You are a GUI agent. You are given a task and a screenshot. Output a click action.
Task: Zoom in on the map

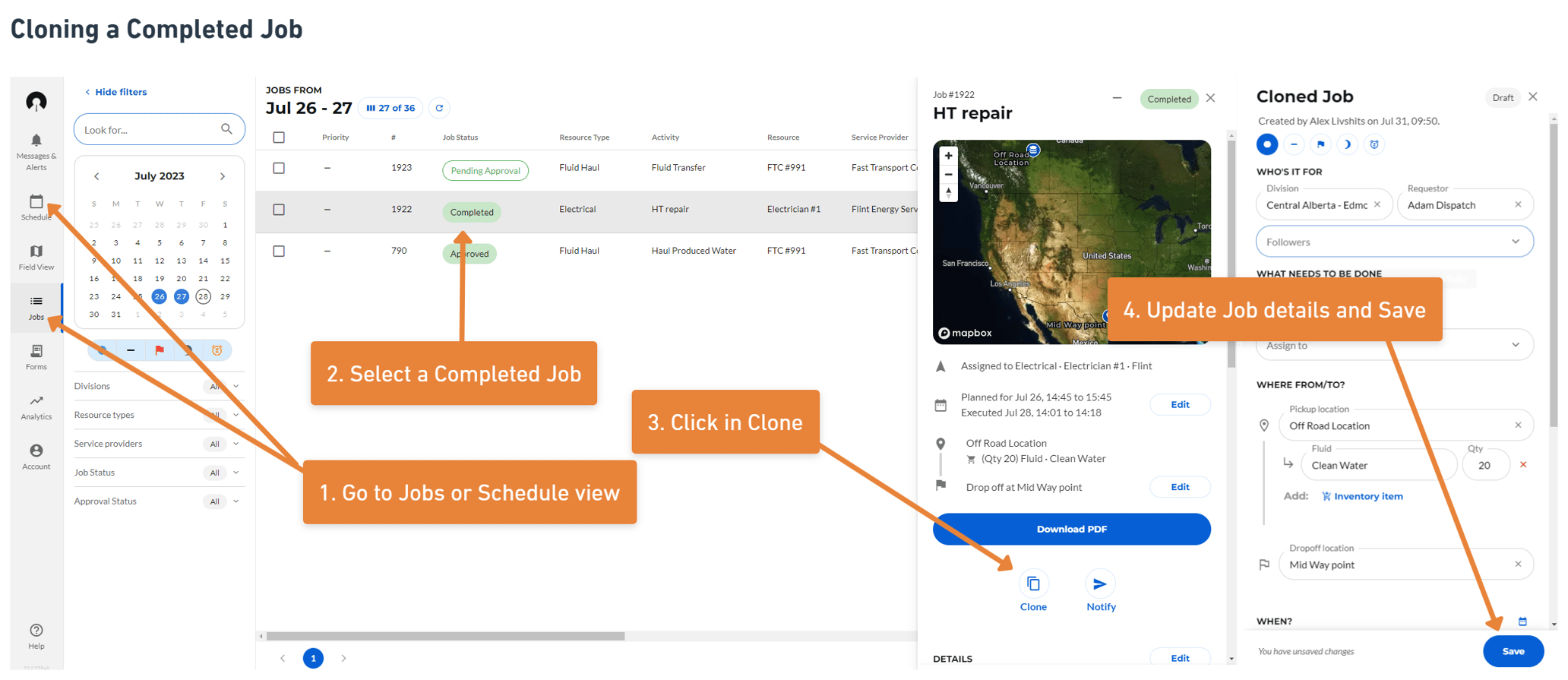click(948, 156)
